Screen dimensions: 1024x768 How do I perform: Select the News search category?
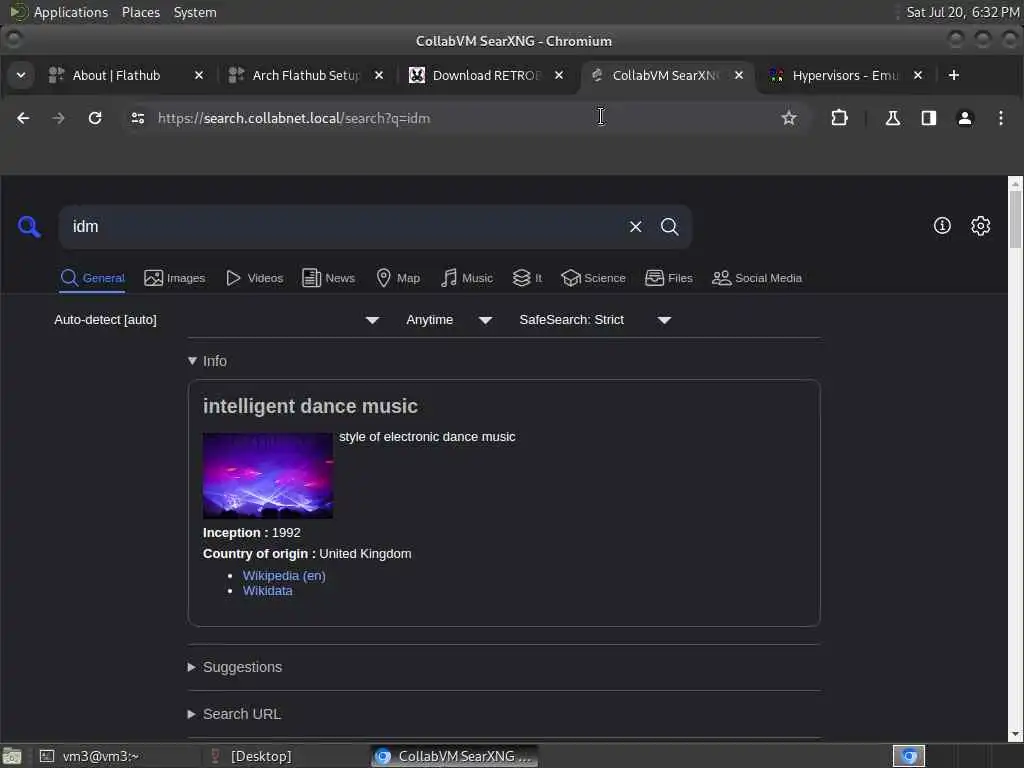coord(328,278)
